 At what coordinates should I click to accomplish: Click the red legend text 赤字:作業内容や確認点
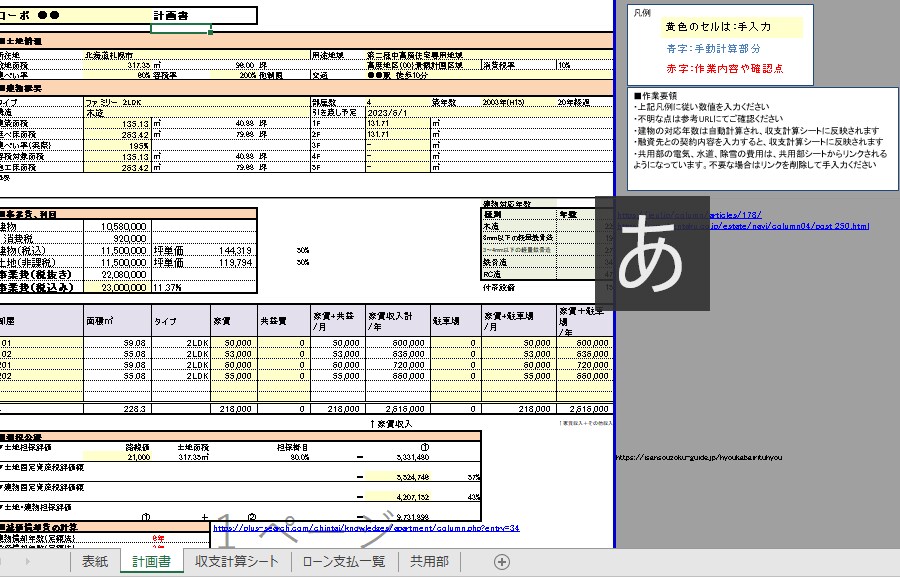pos(724,68)
